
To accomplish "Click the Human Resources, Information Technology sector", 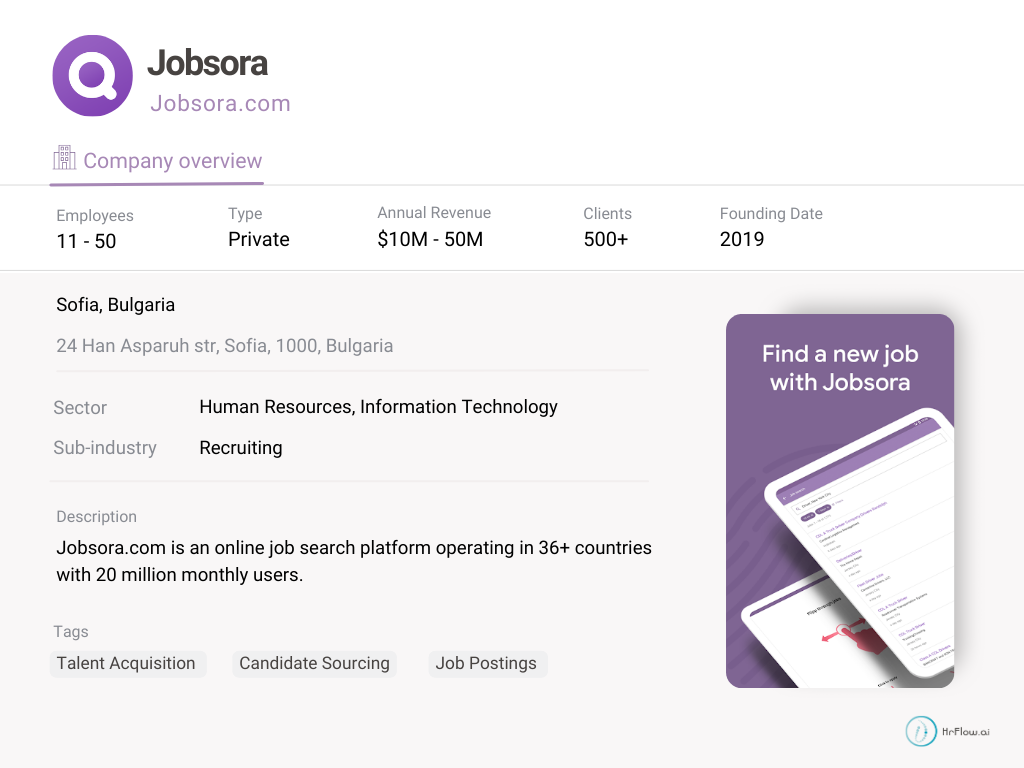I will (378, 407).
